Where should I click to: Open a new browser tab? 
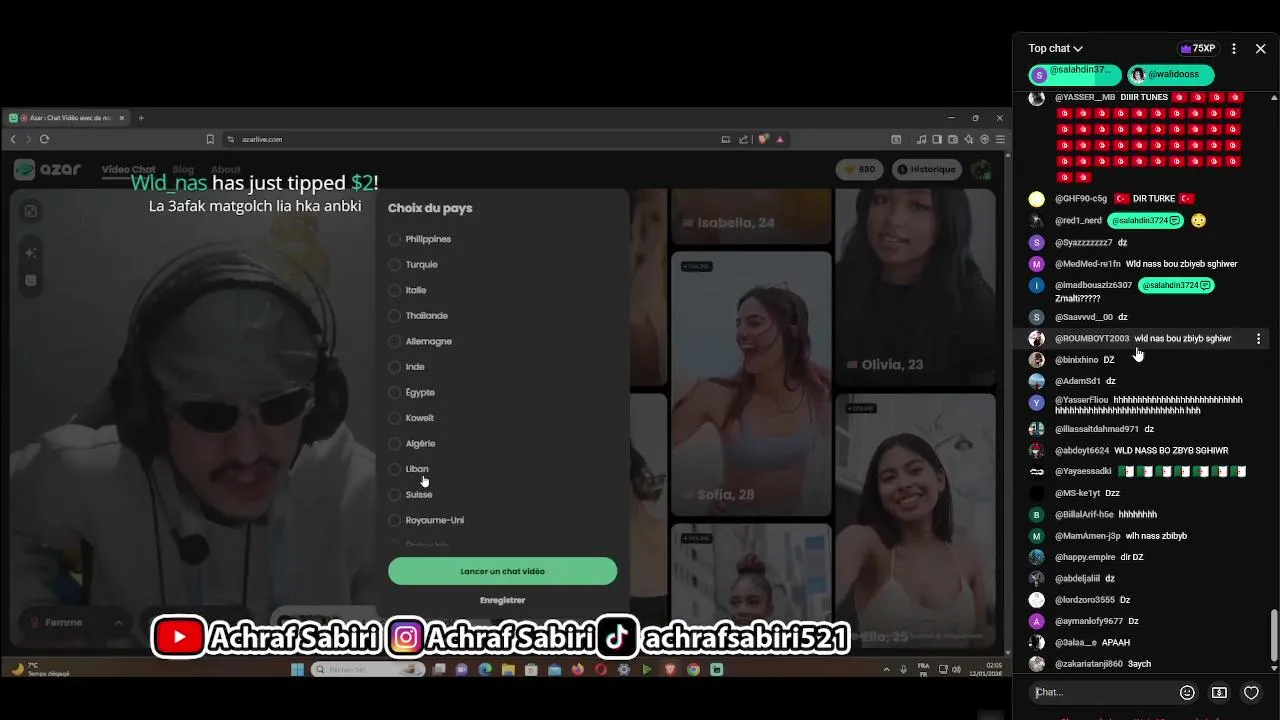click(141, 118)
